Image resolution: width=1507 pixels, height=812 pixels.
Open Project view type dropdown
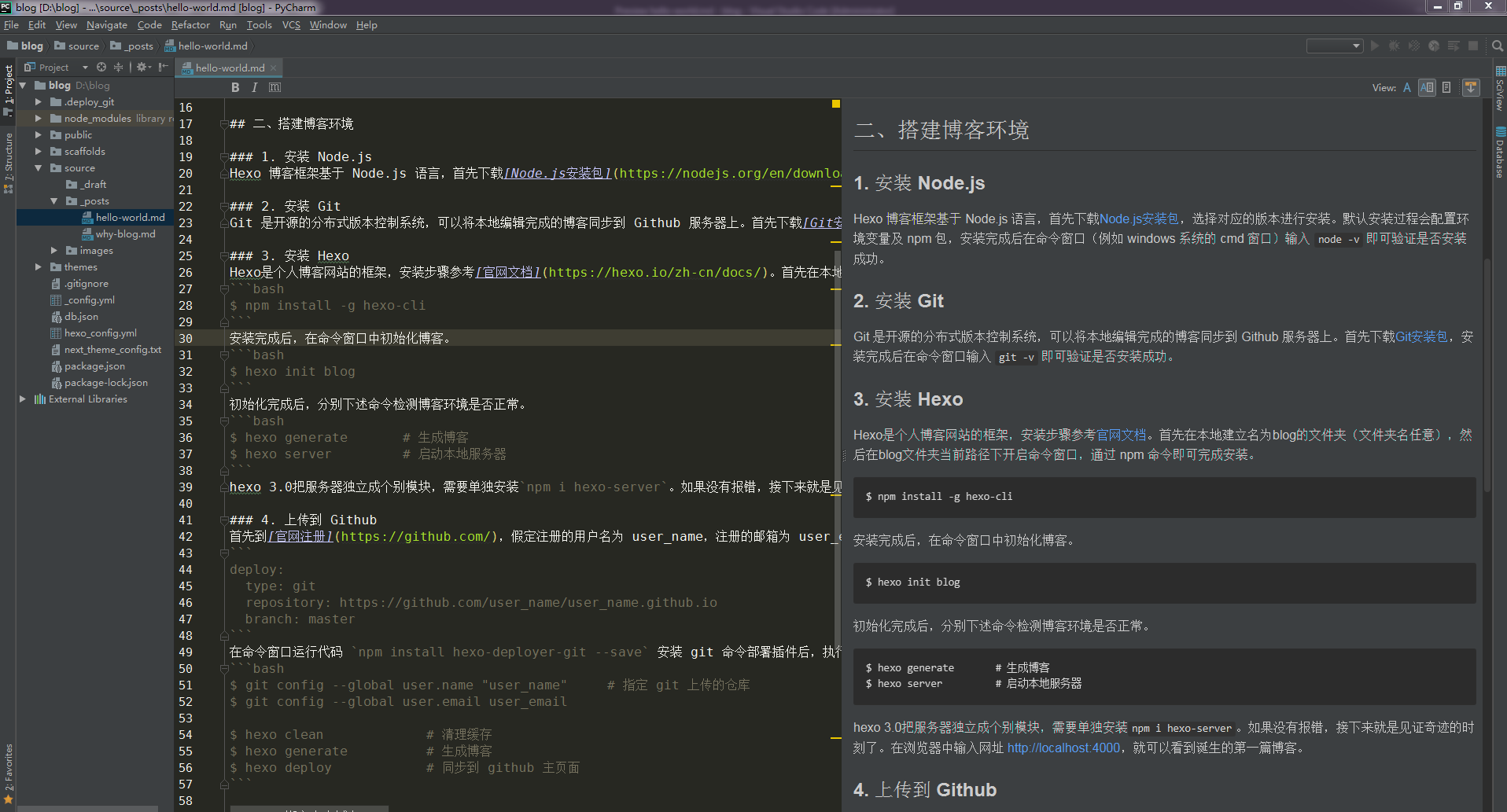57,67
